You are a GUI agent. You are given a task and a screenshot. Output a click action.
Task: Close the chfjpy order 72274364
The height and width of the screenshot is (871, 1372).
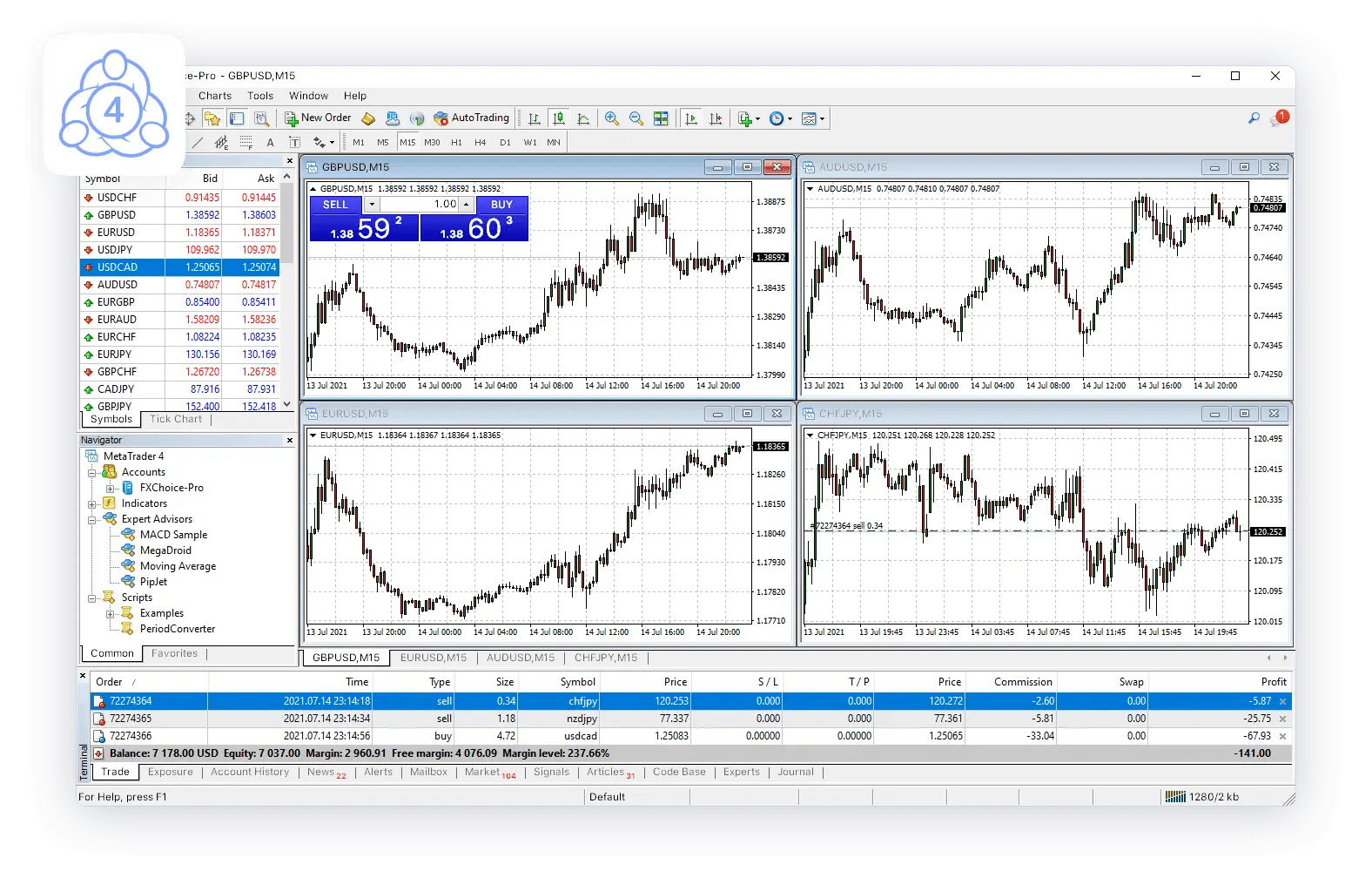[1282, 701]
